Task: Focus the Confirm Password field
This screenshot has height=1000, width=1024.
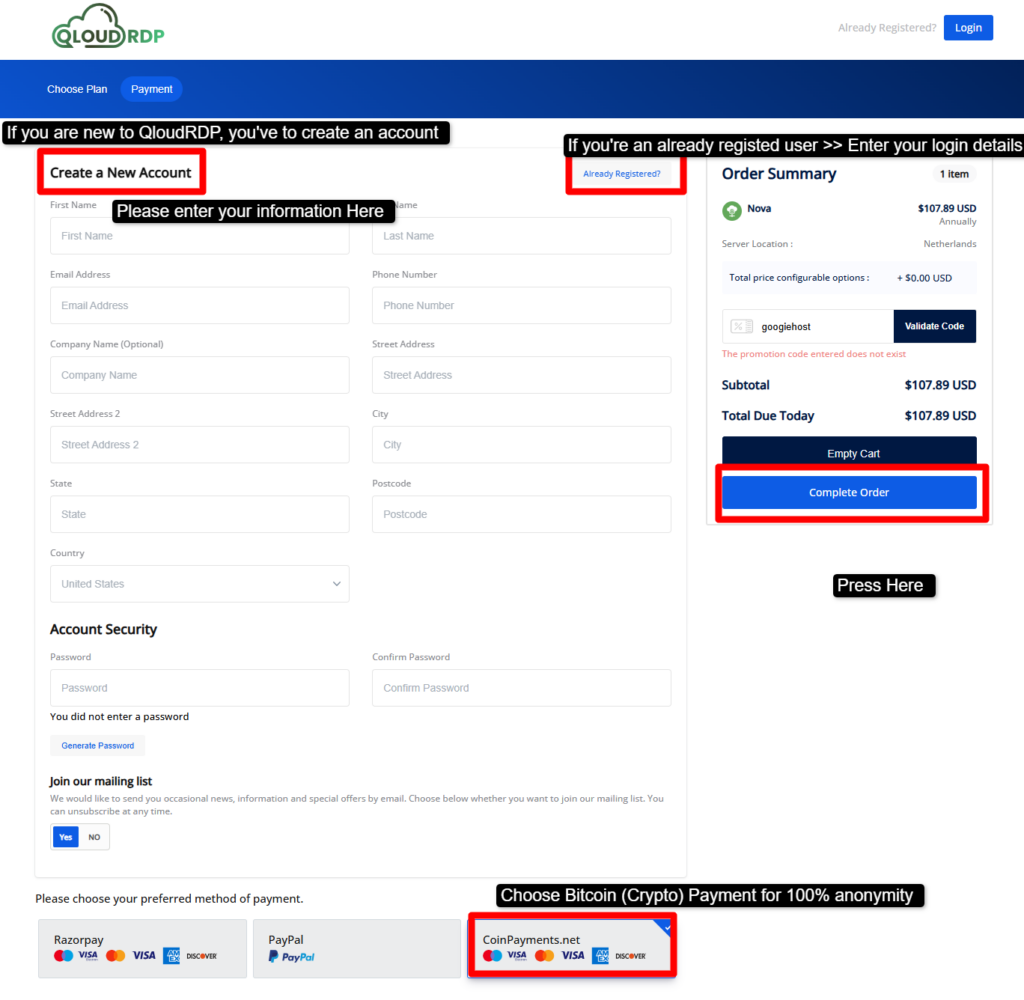Action: point(522,688)
